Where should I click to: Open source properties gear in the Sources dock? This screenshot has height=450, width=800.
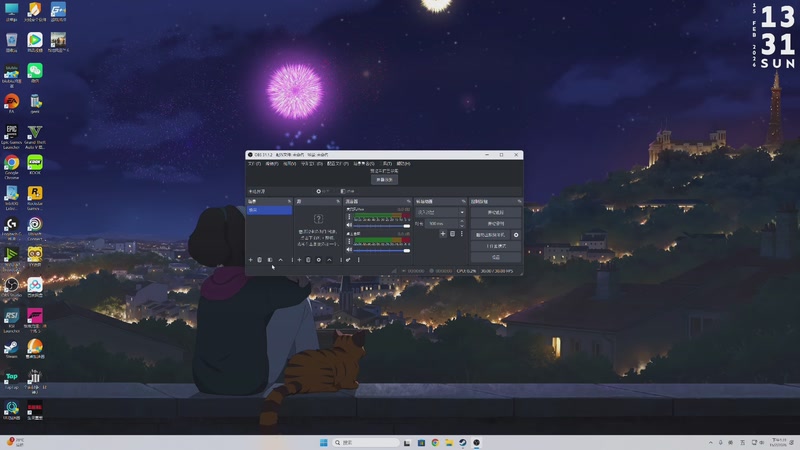click(x=319, y=260)
